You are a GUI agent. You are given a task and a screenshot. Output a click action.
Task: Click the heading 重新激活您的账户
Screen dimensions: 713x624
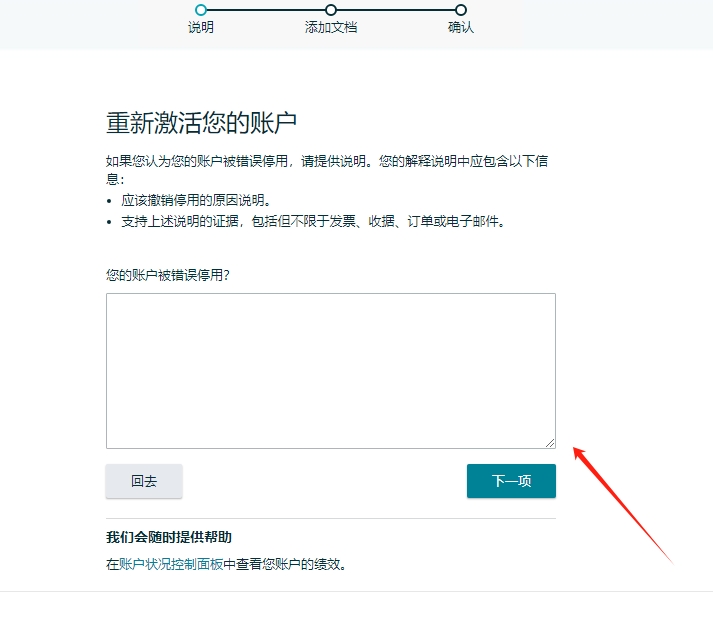[x=201, y=123]
